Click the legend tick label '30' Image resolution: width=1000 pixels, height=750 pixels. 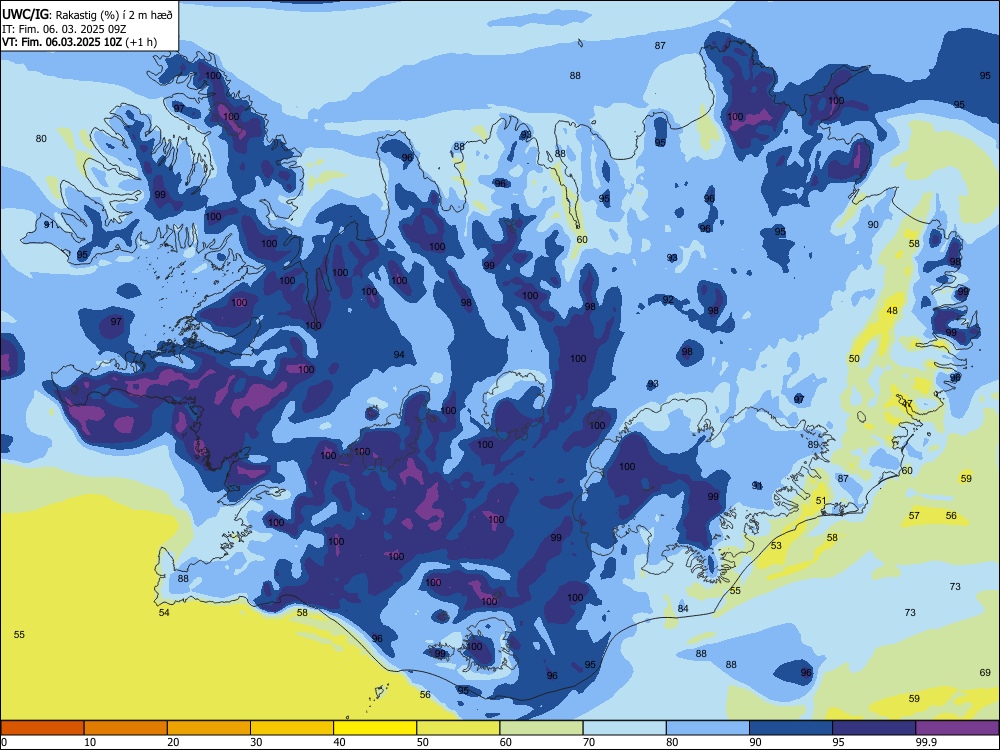pos(256,742)
